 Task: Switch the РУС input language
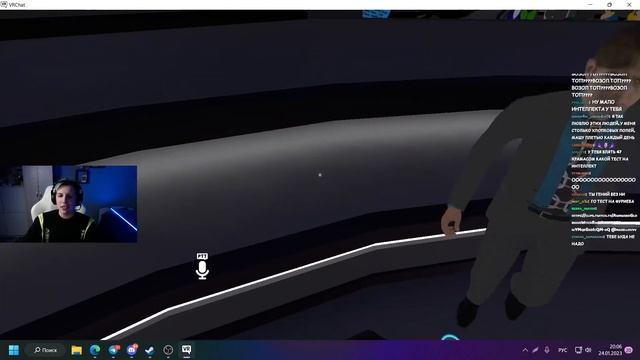coord(562,350)
